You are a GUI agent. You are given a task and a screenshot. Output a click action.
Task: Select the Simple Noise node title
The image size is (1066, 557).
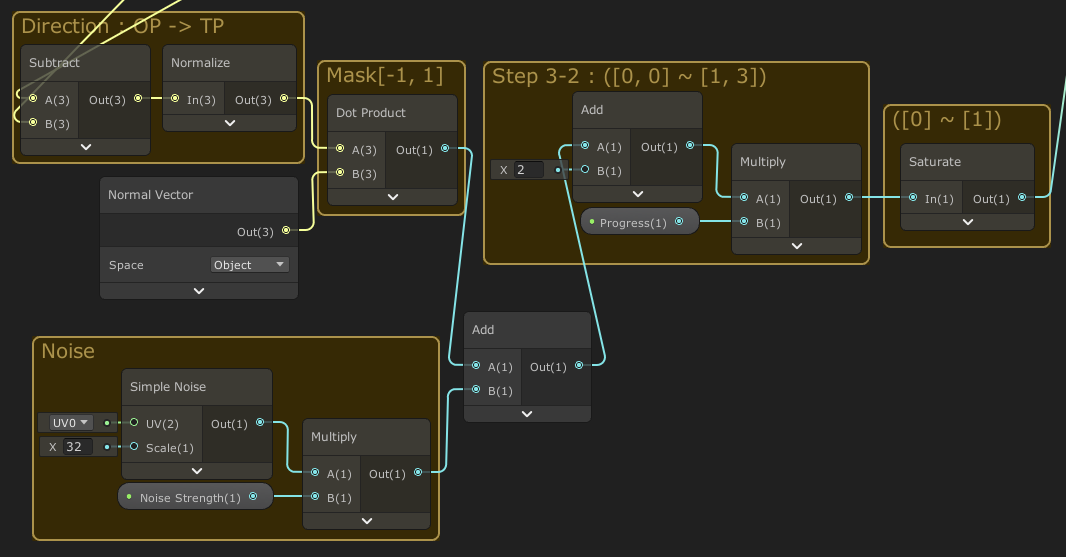168,387
